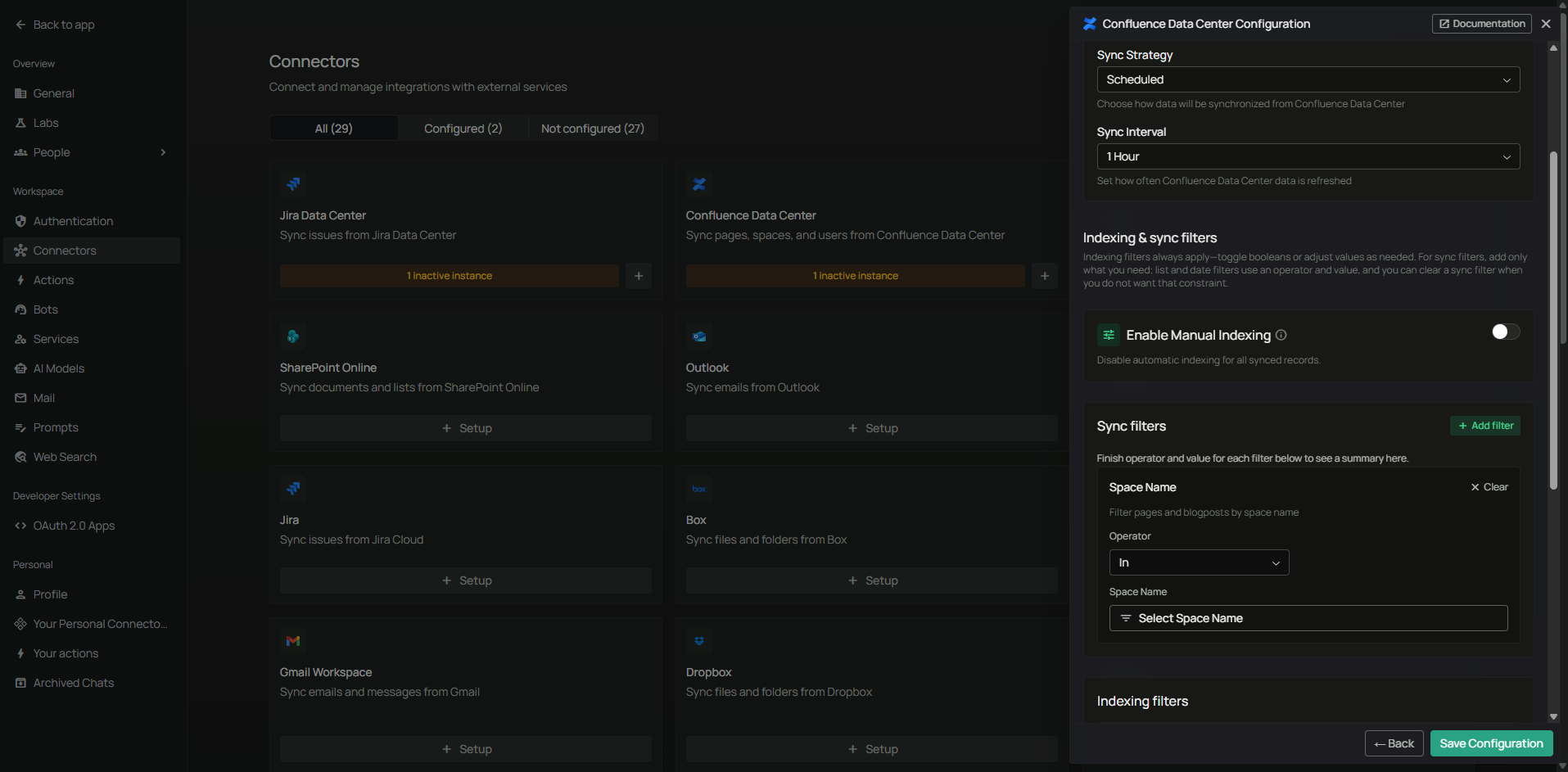
Task: Switch to Not configured (27) tab
Action: (x=593, y=129)
